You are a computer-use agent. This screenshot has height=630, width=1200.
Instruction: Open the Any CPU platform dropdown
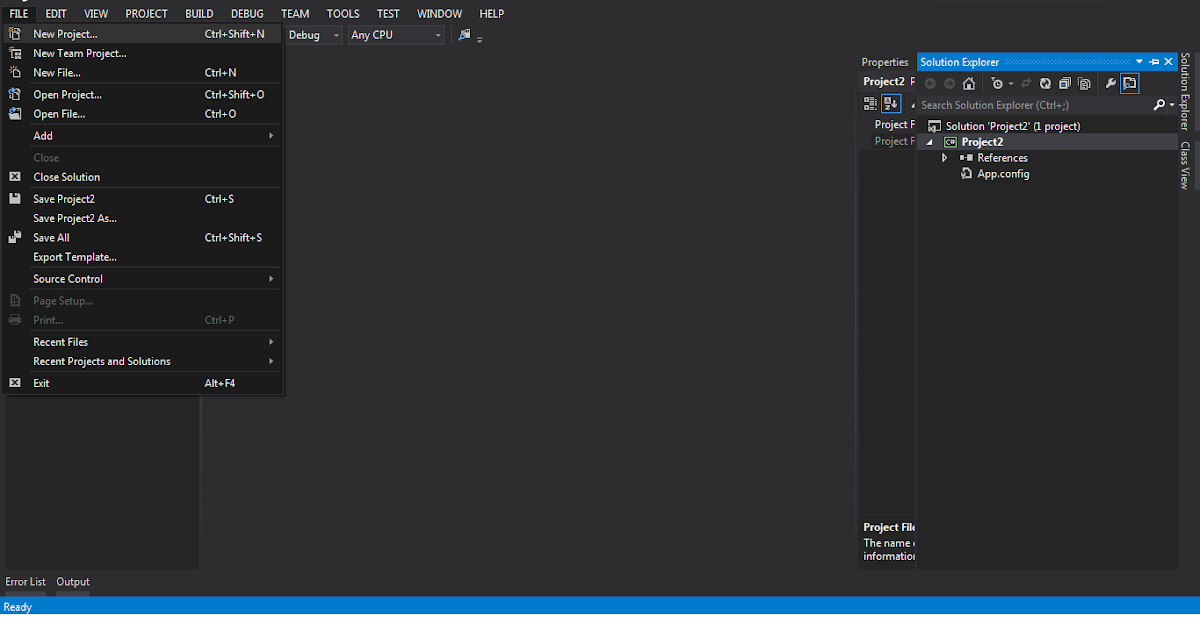coord(438,34)
